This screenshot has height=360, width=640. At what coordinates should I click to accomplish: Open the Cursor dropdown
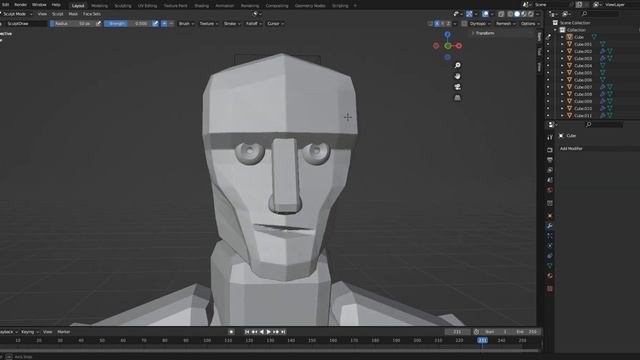tap(275, 24)
